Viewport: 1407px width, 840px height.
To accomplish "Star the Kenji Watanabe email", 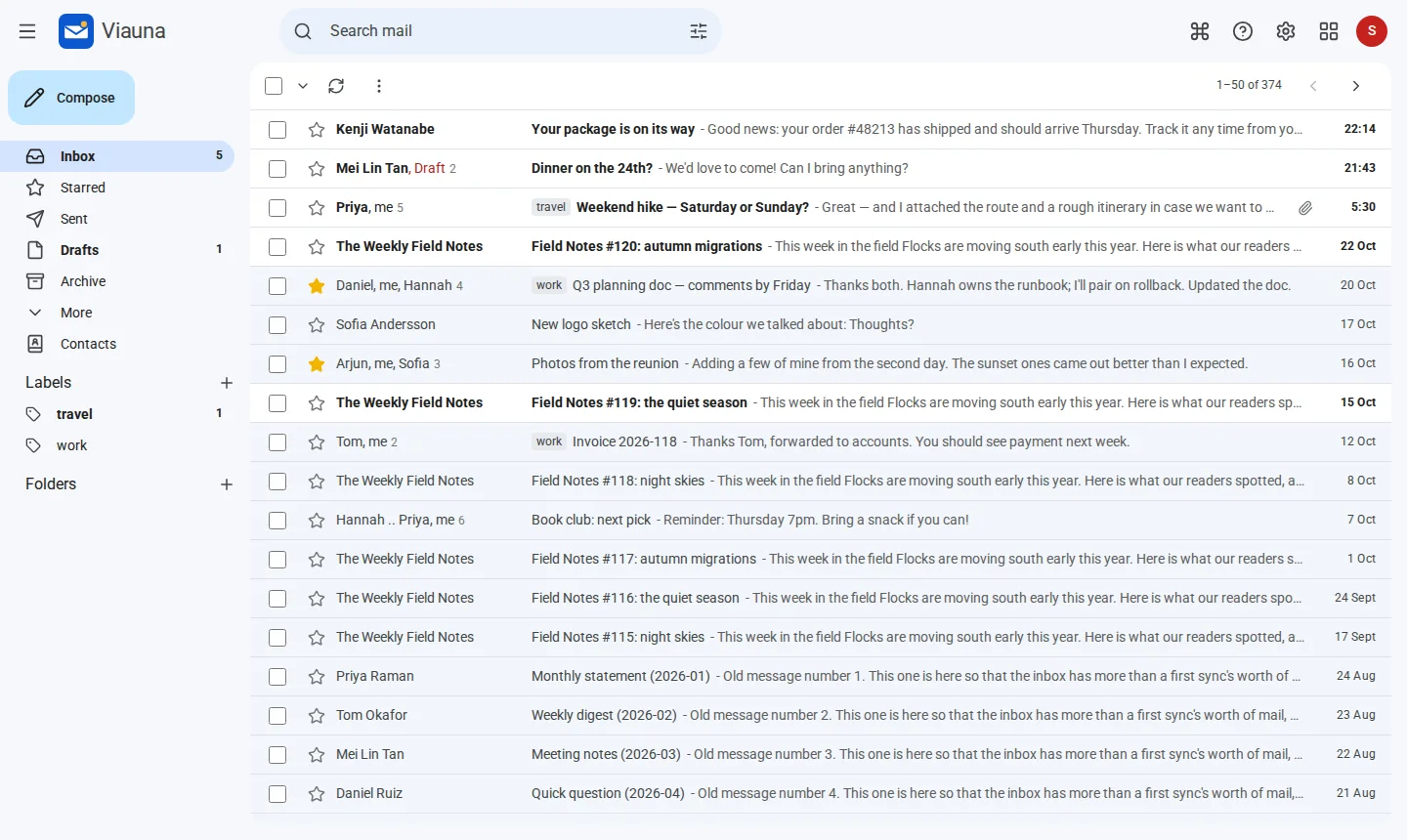I will [x=317, y=129].
